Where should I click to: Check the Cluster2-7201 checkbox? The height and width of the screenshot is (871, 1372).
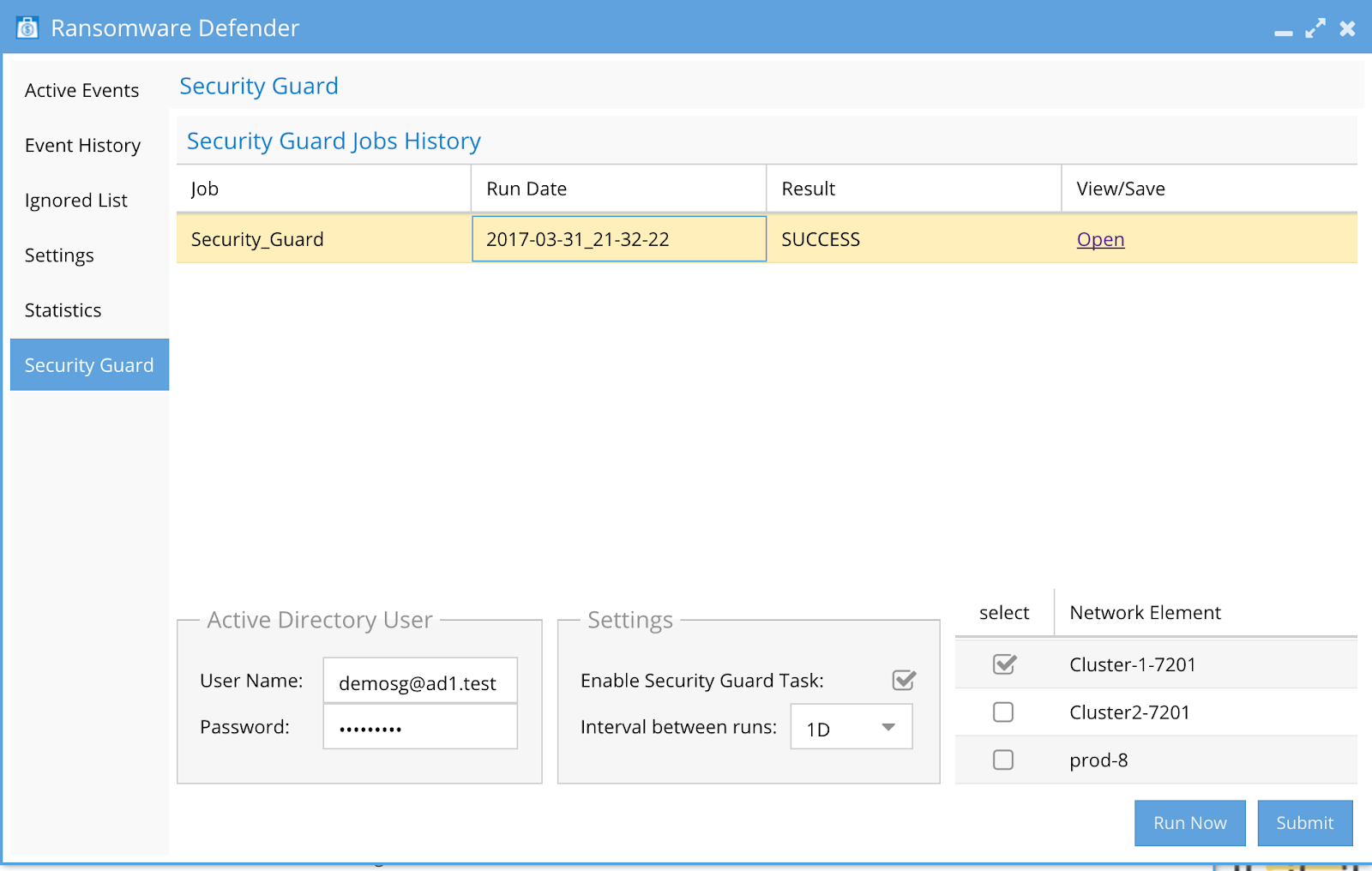[x=1002, y=712]
